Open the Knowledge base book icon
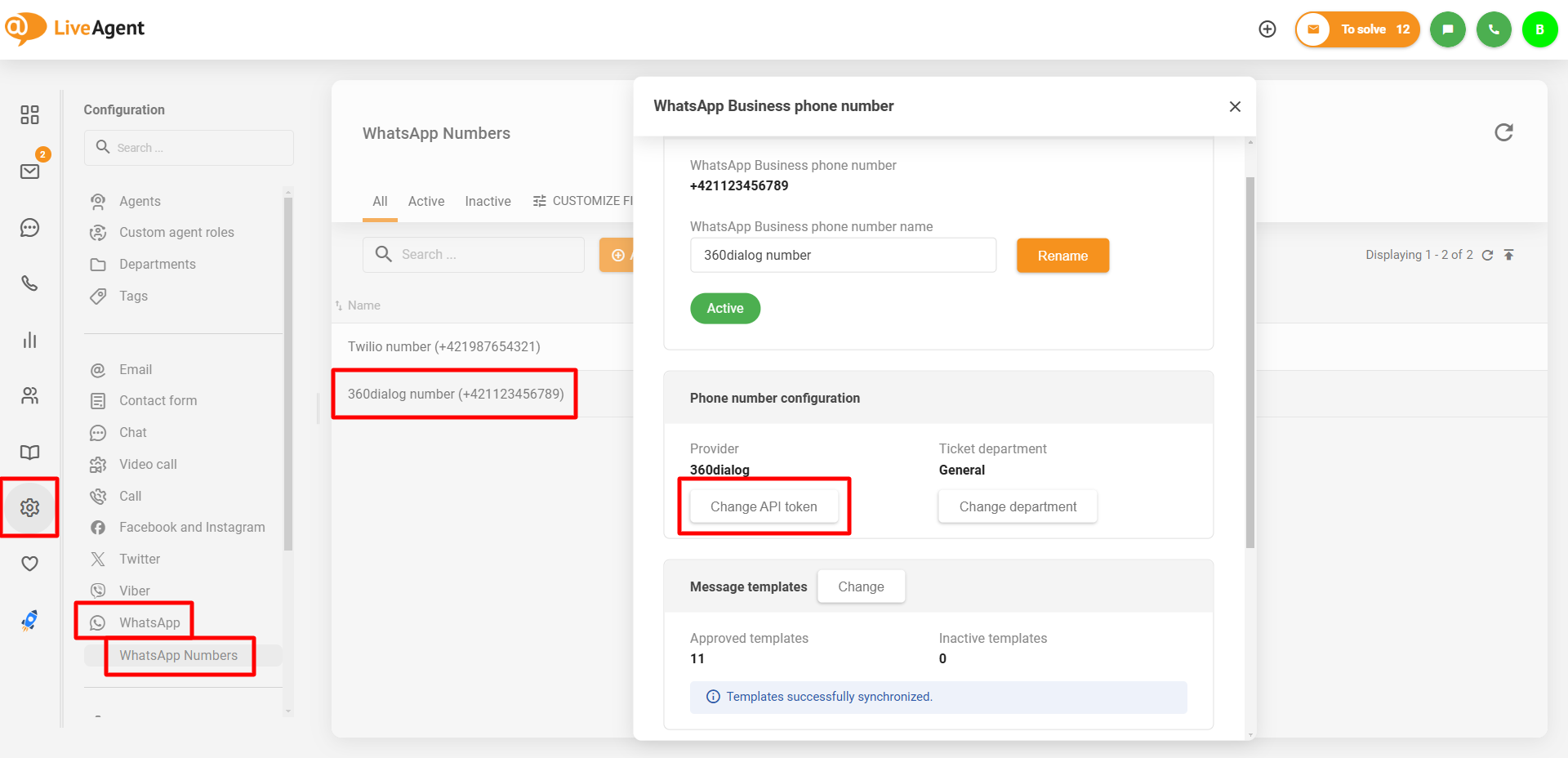Viewport: 1568px width, 758px height. click(30, 453)
